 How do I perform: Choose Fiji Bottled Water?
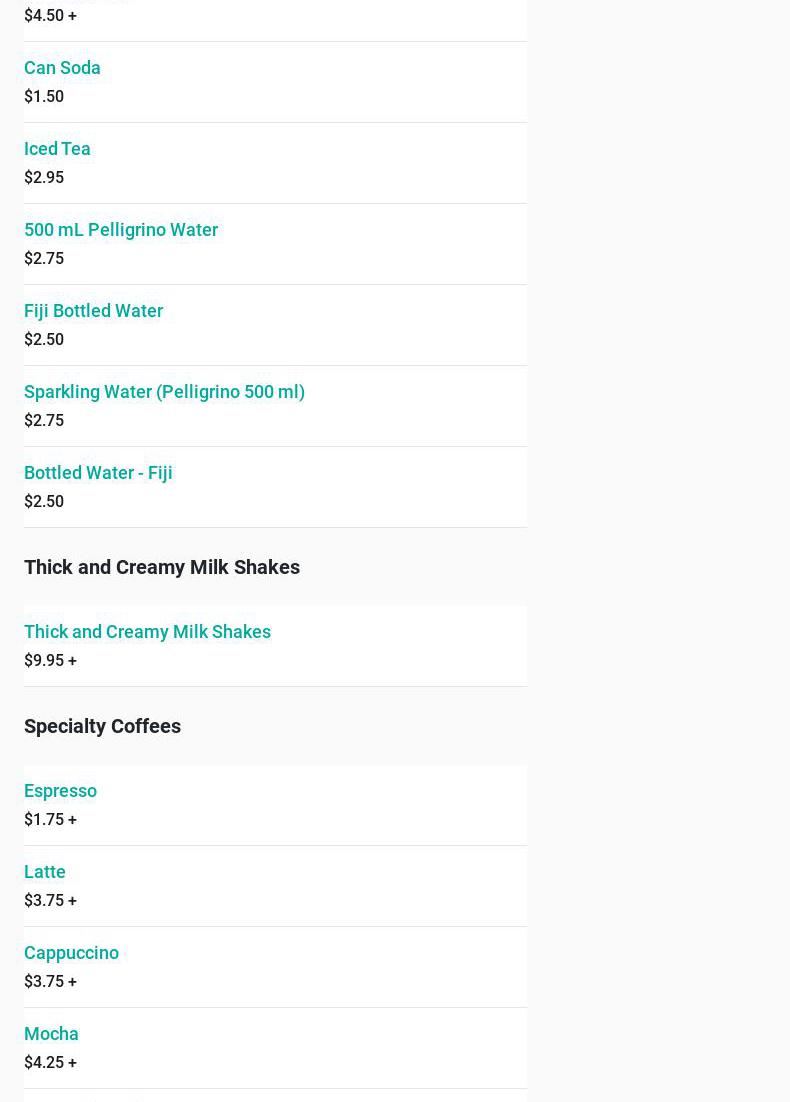(x=93, y=311)
